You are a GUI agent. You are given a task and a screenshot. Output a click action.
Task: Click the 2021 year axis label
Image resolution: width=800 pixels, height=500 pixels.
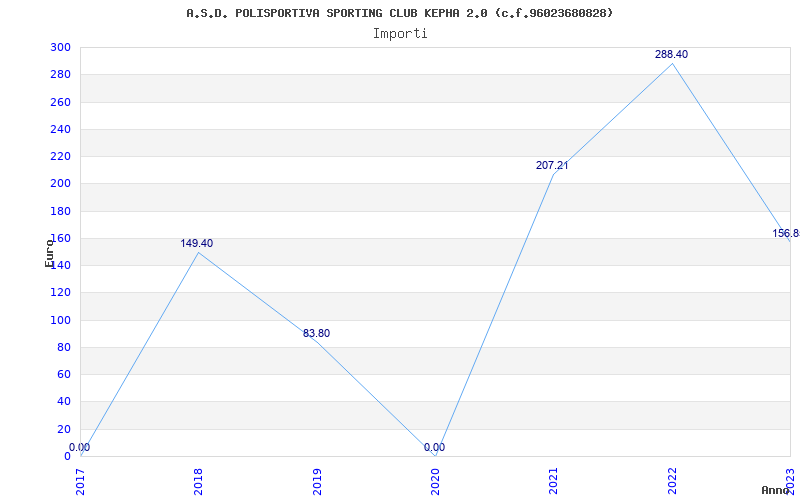[554, 482]
